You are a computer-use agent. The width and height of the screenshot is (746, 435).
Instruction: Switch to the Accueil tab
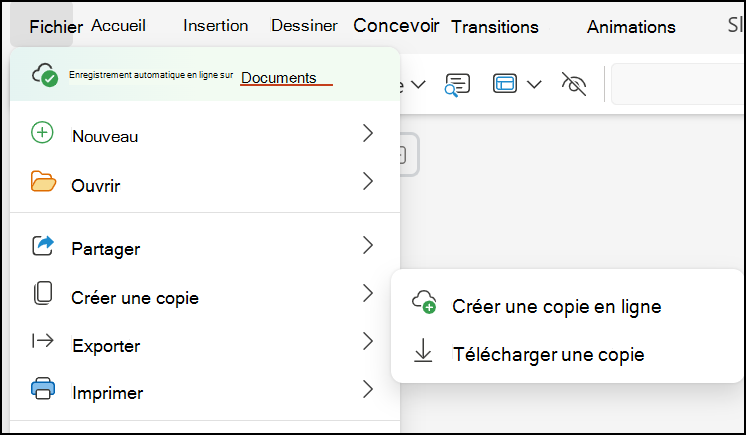pyautogui.click(x=118, y=25)
